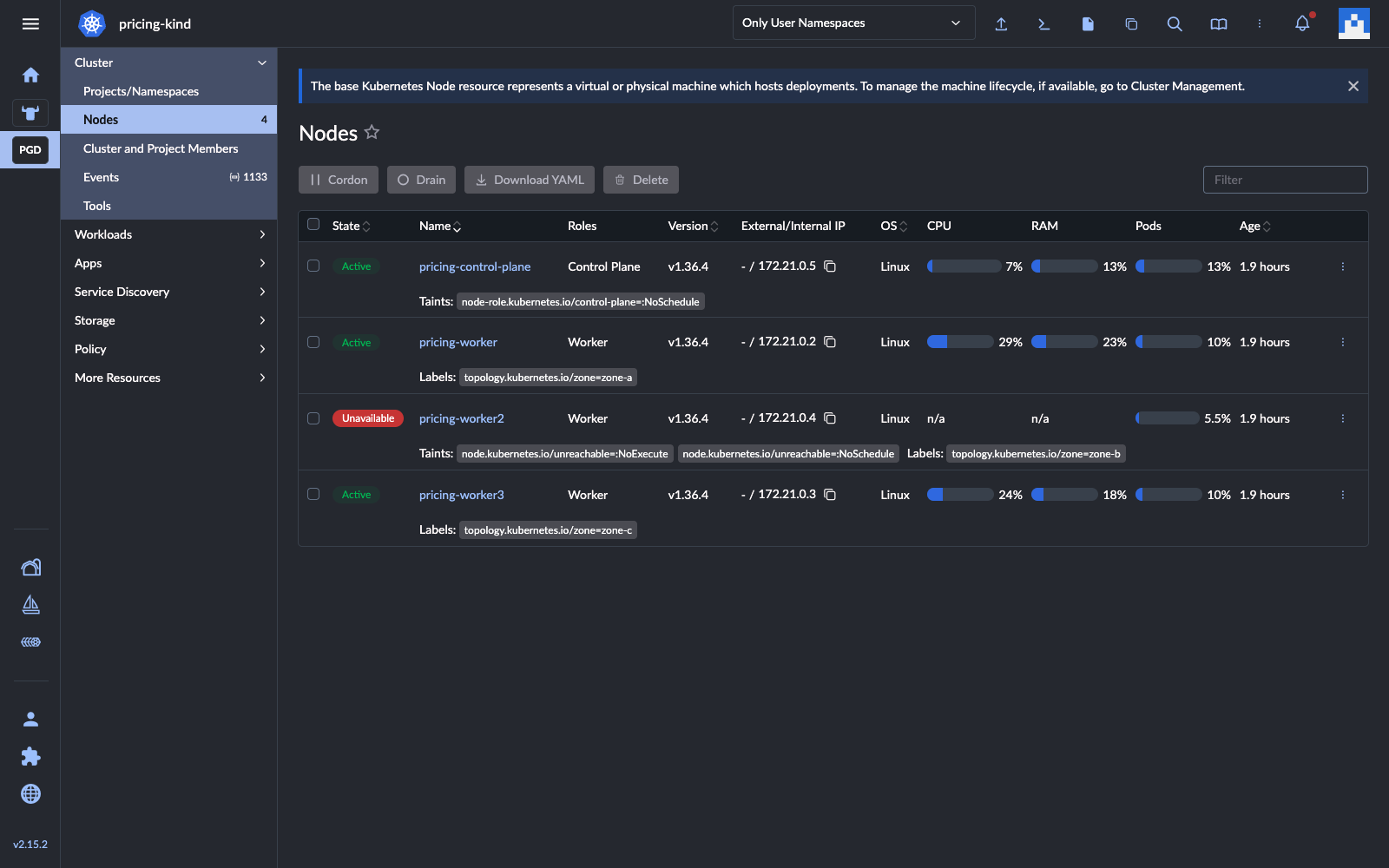1389x868 pixels.
Task: Open Events in the Cluster menu
Action: click(168, 177)
